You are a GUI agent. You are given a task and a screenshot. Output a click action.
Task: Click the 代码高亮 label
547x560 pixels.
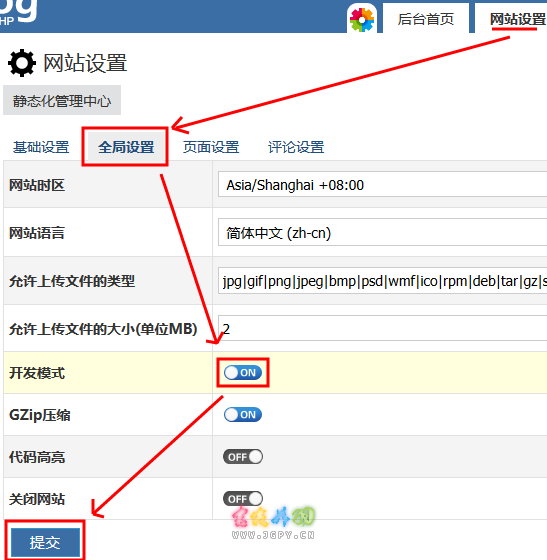(37, 457)
